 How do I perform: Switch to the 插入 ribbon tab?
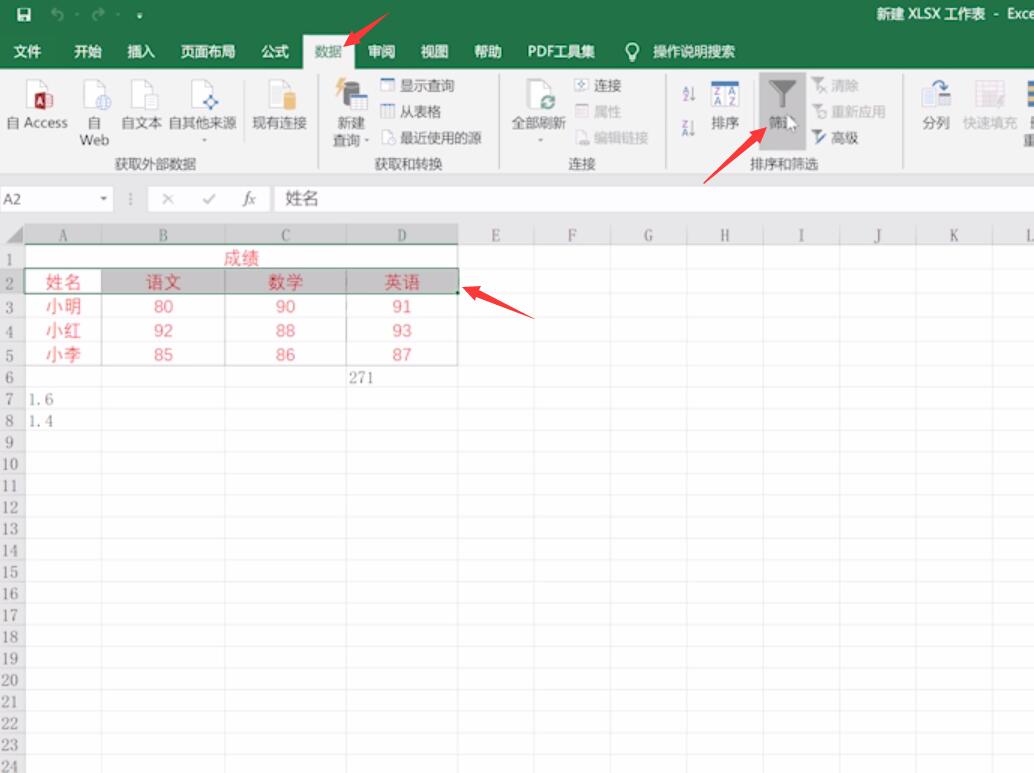140,51
